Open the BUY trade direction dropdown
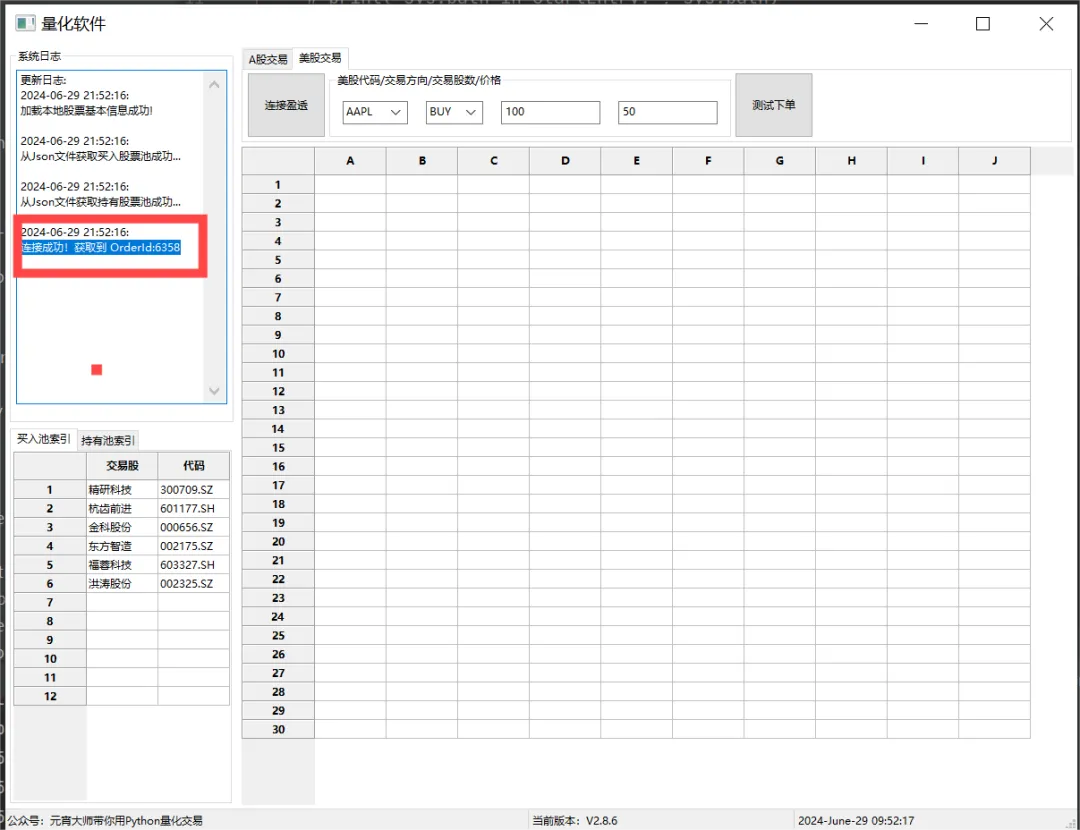1080x830 pixels. pos(454,112)
